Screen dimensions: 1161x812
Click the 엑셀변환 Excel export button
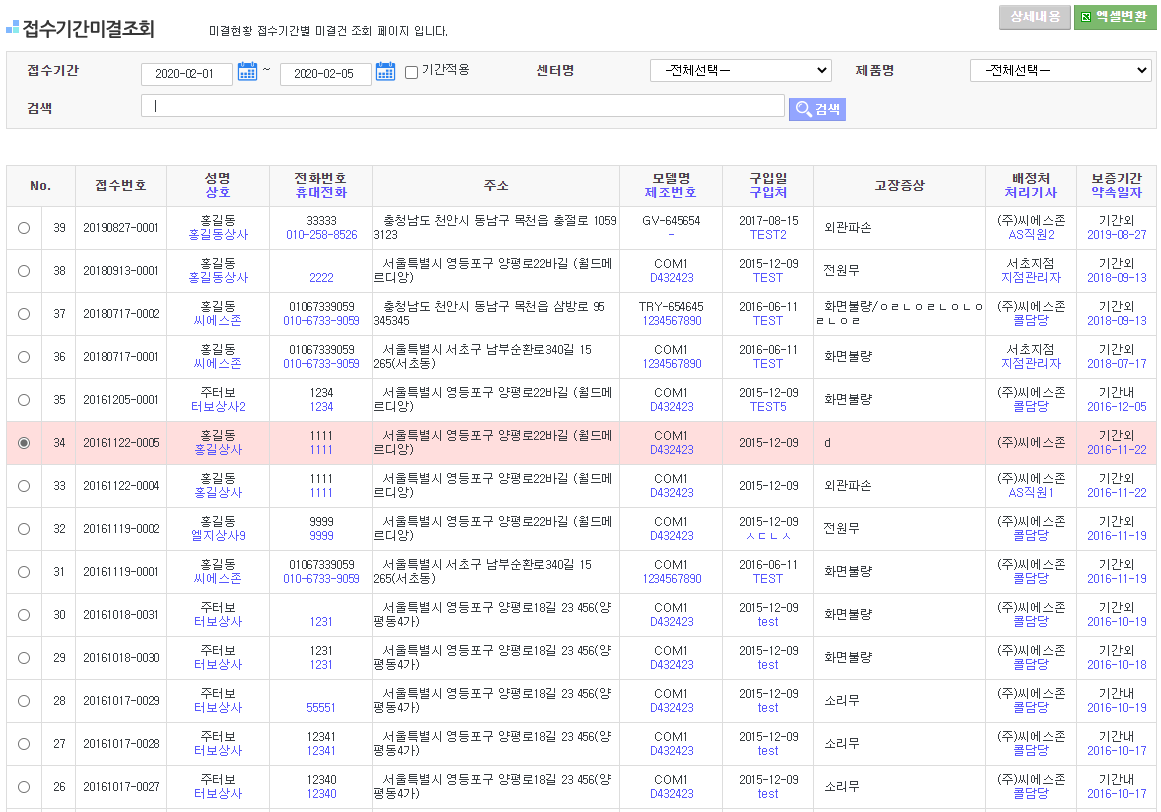pos(1114,17)
